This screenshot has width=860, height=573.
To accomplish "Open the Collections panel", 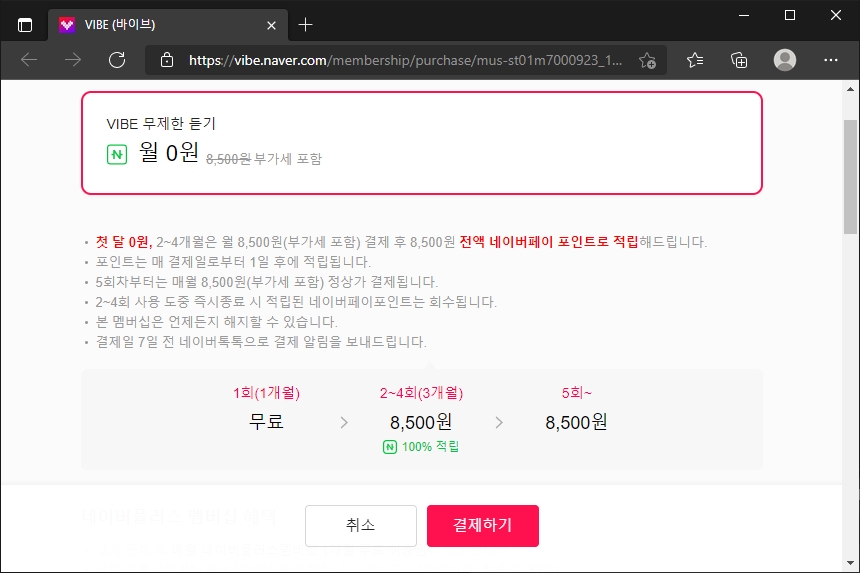I will tap(739, 60).
